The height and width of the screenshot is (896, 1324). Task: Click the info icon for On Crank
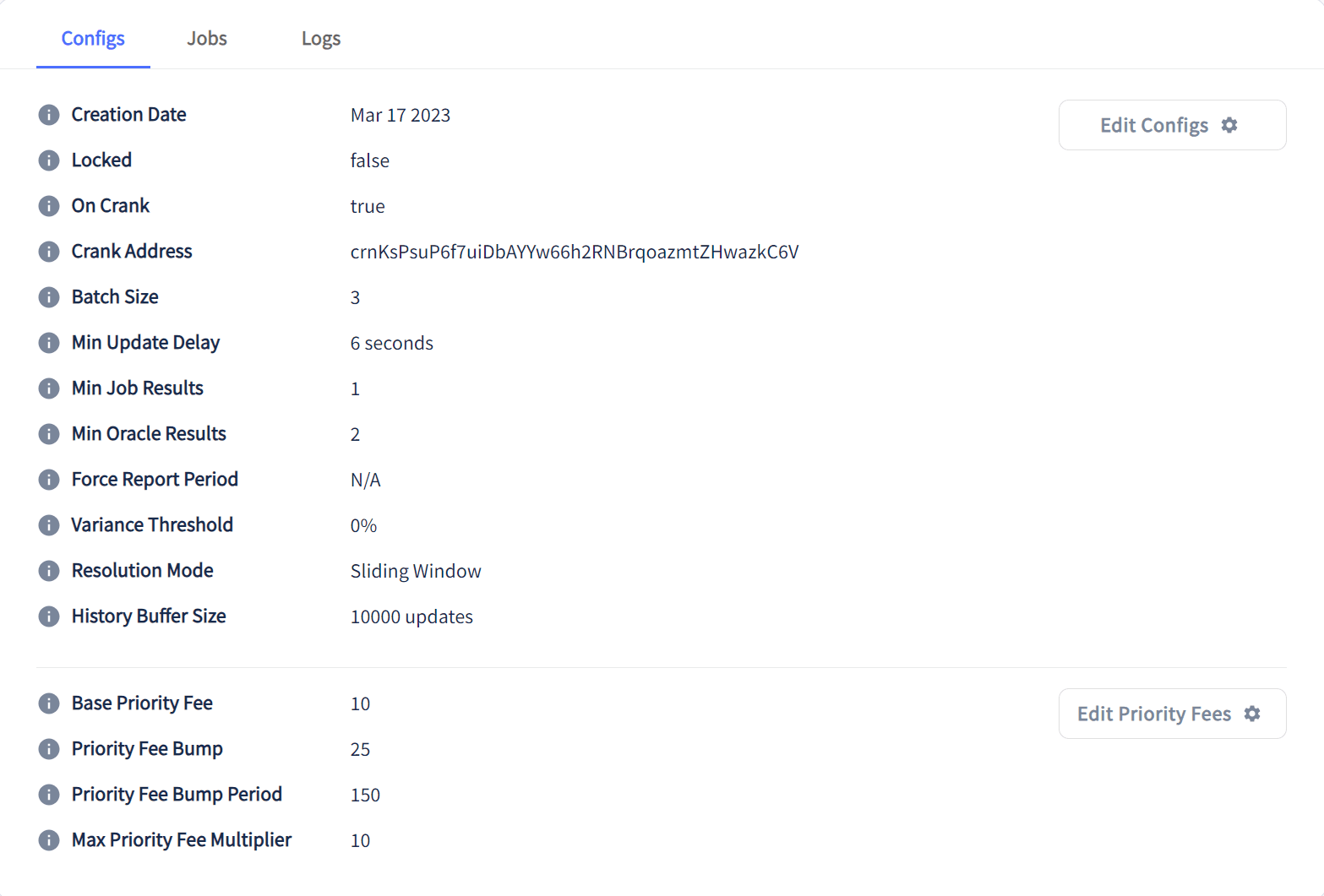[x=48, y=205]
